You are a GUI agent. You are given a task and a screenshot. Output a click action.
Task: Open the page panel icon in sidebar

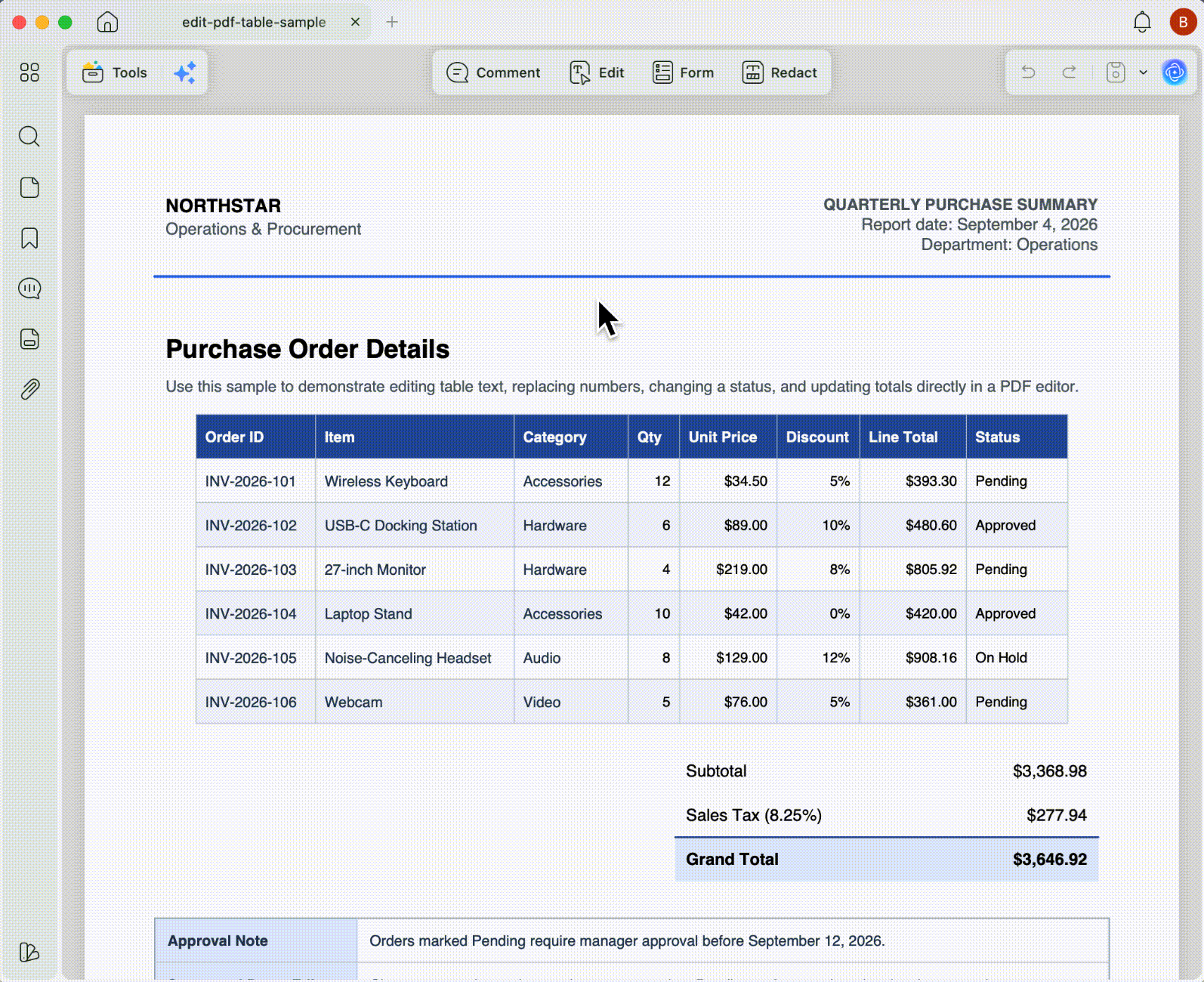tap(29, 187)
